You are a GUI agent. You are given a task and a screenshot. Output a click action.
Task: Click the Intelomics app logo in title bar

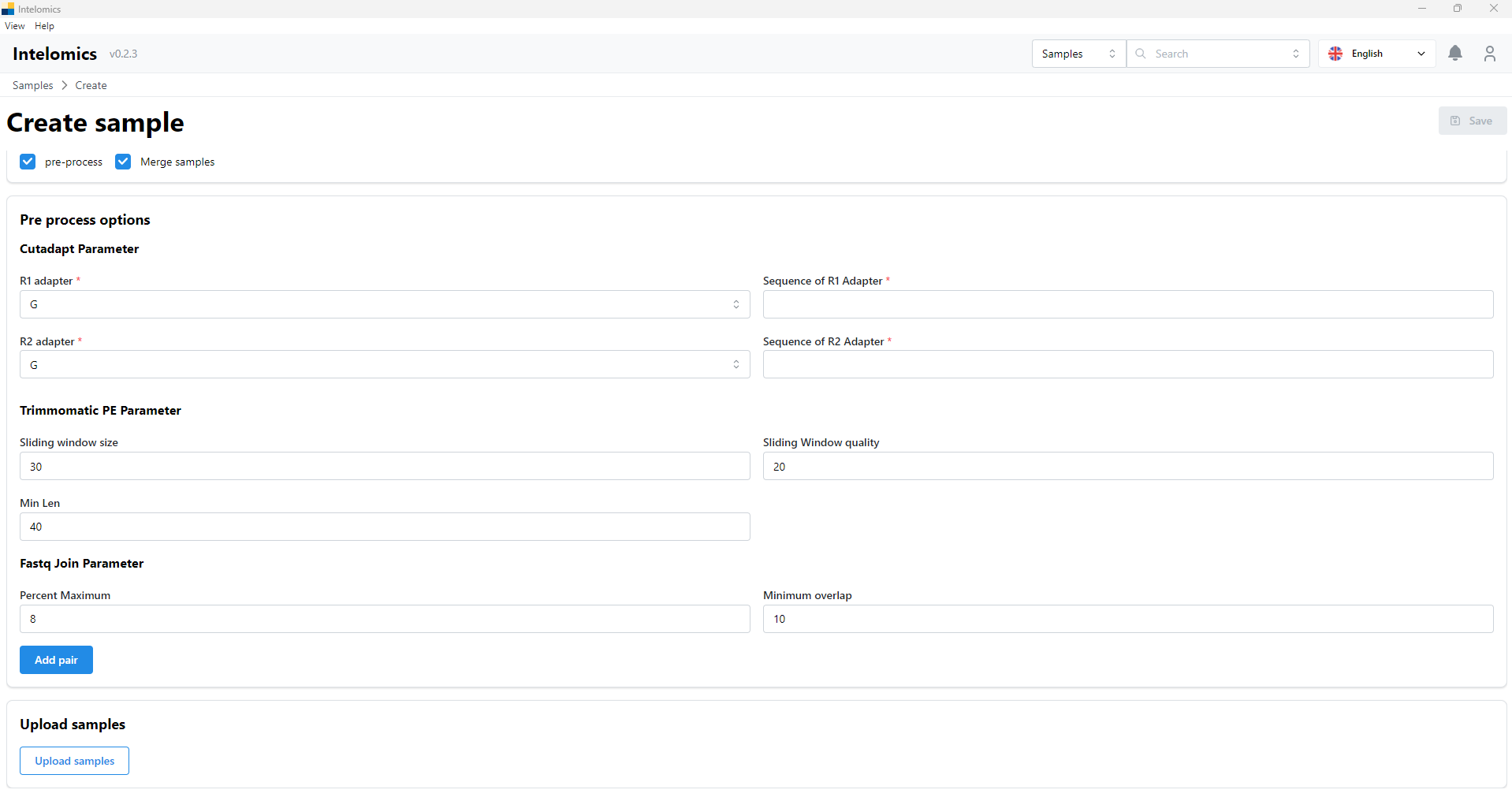point(8,9)
